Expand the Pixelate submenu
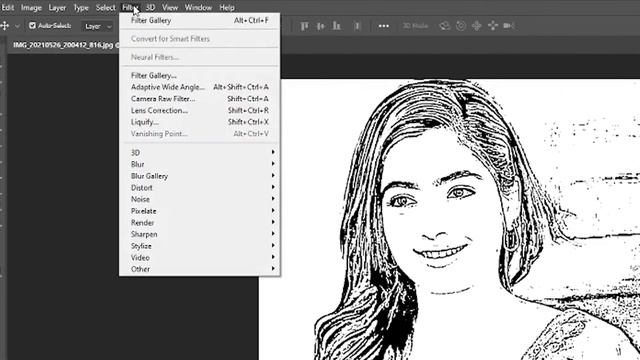Image resolution: width=640 pixels, height=360 pixels. [x=200, y=211]
